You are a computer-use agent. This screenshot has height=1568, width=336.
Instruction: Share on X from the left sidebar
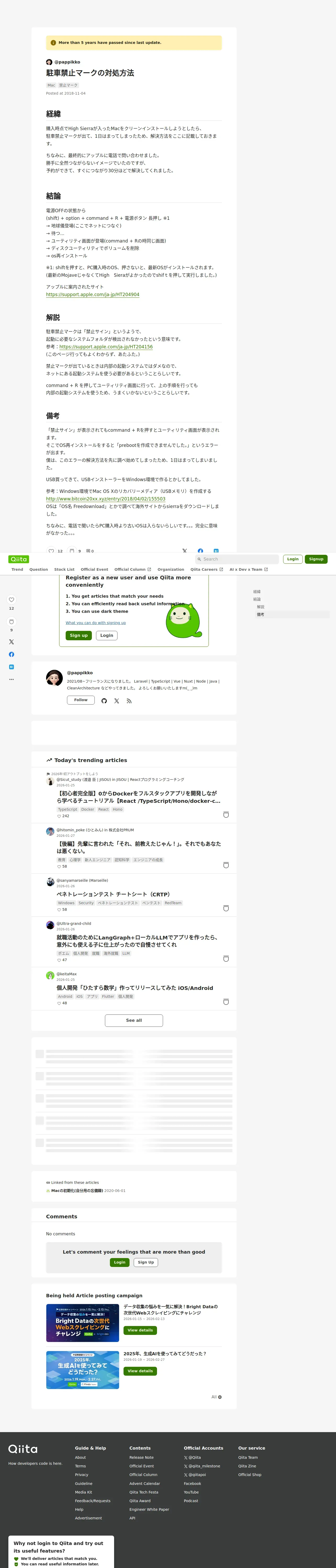point(11,642)
